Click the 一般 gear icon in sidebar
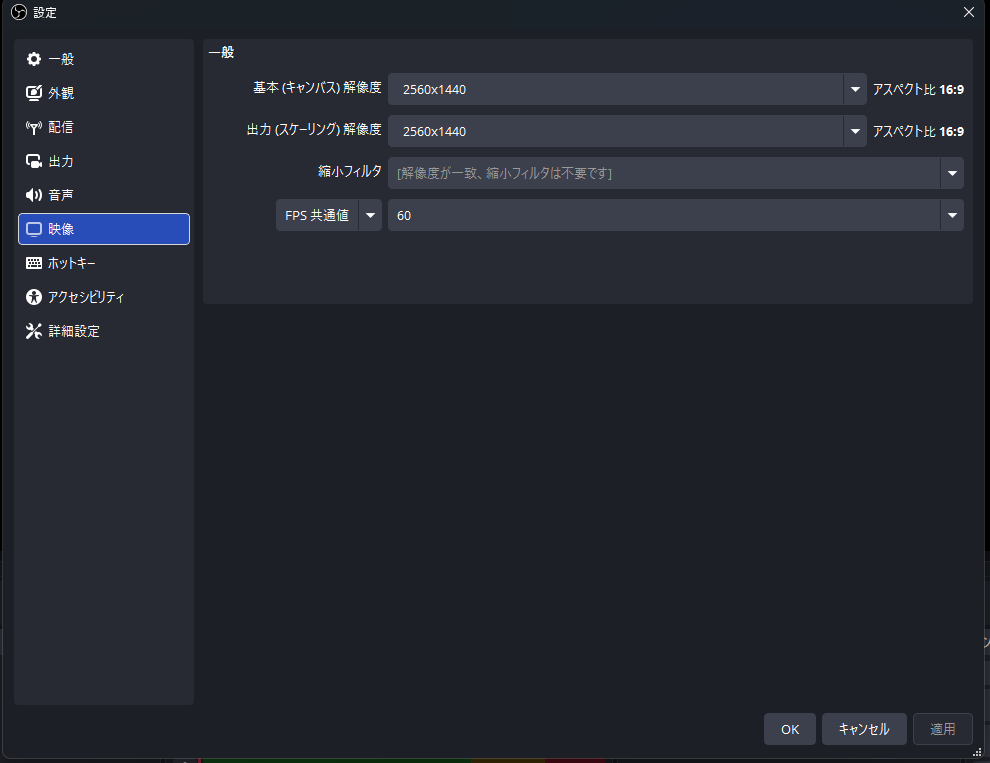This screenshot has height=763, width=990. click(36, 59)
